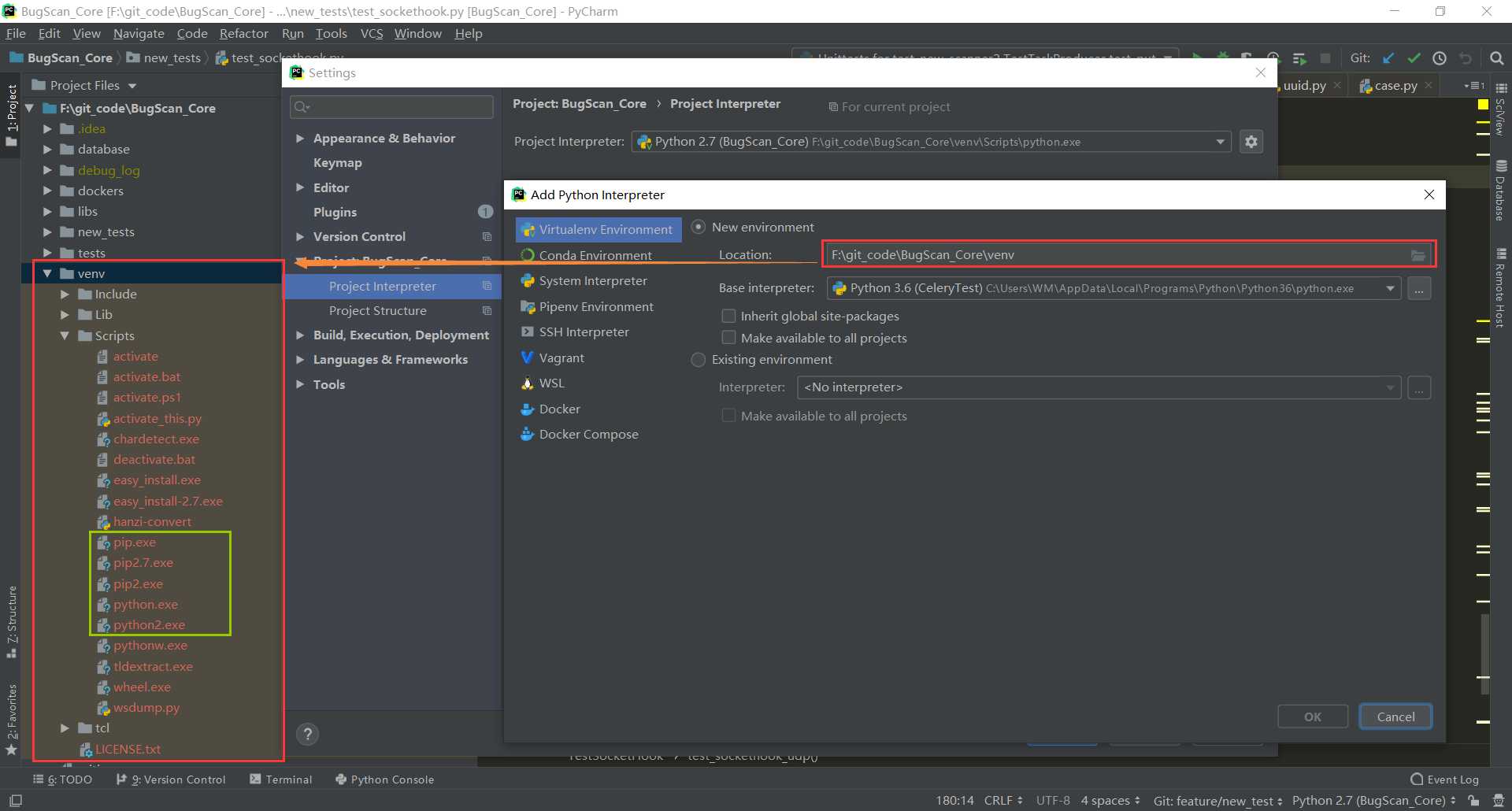Open the Project Interpreter dropdown in Settings

(1220, 142)
